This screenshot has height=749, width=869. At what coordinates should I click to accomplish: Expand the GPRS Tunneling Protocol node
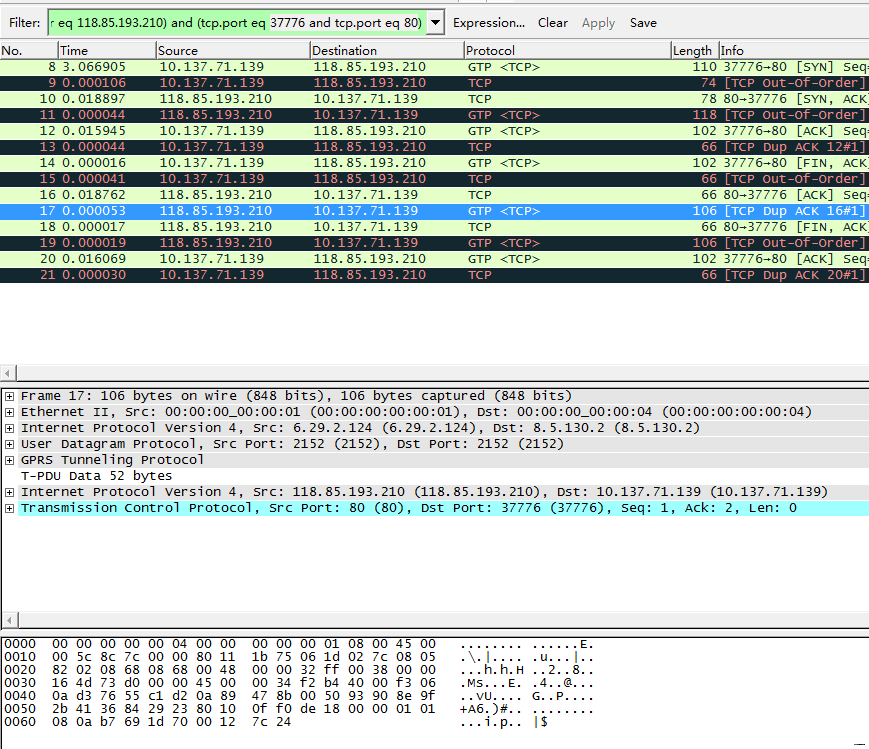click(9, 459)
